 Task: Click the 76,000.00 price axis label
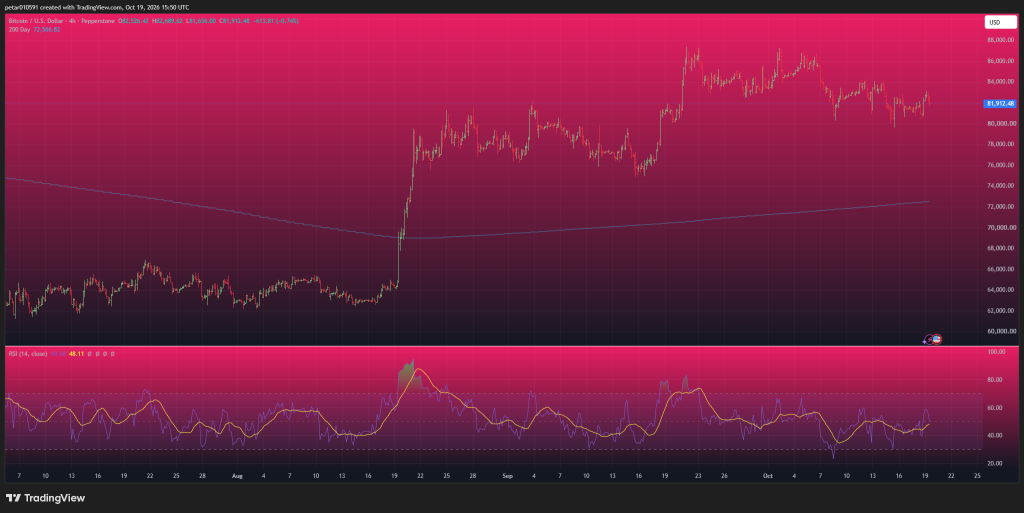[1001, 165]
